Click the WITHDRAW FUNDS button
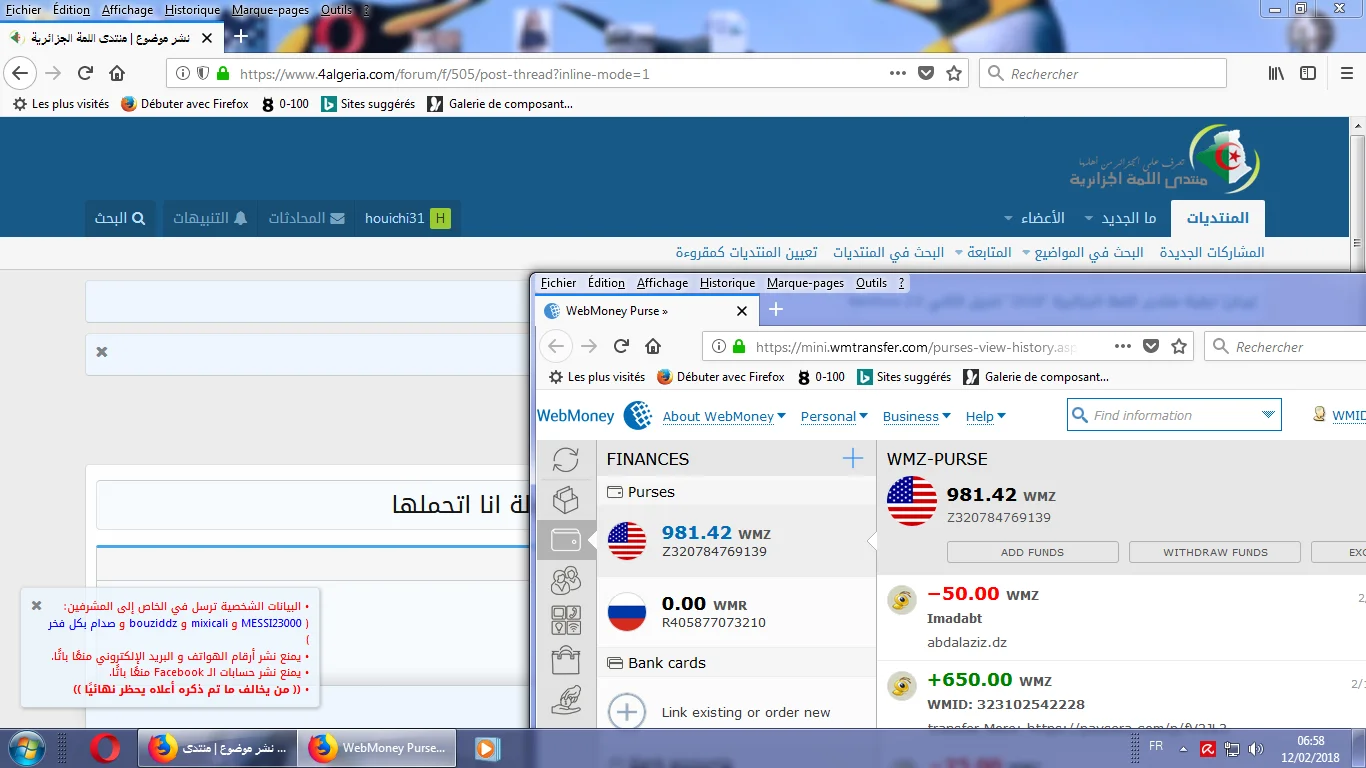This screenshot has height=768, width=1366. coord(1214,552)
